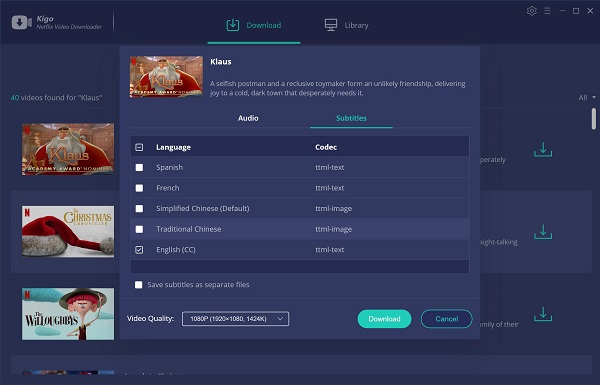Open the Library main tab
This screenshot has width=600, height=385.
pos(346,25)
